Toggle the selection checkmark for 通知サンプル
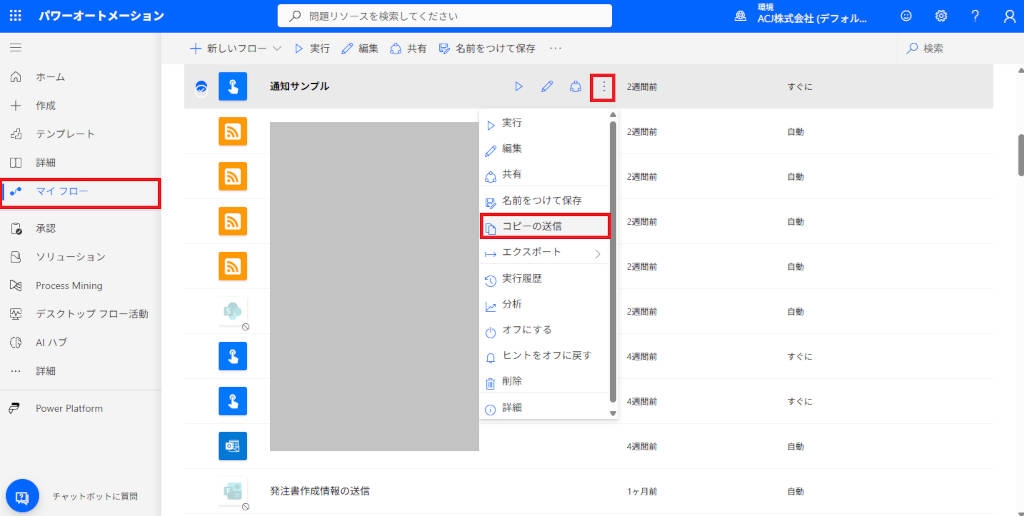Viewport: 1024px width, 516px height. click(201, 87)
